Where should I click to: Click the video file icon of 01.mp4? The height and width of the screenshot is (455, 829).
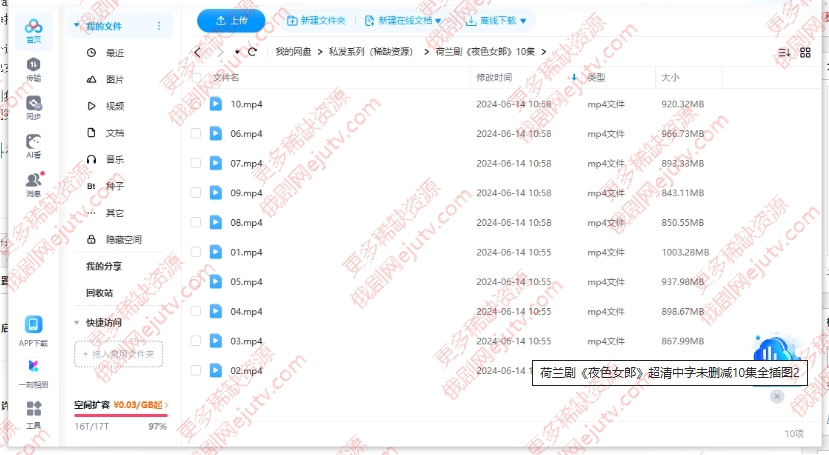coord(216,252)
